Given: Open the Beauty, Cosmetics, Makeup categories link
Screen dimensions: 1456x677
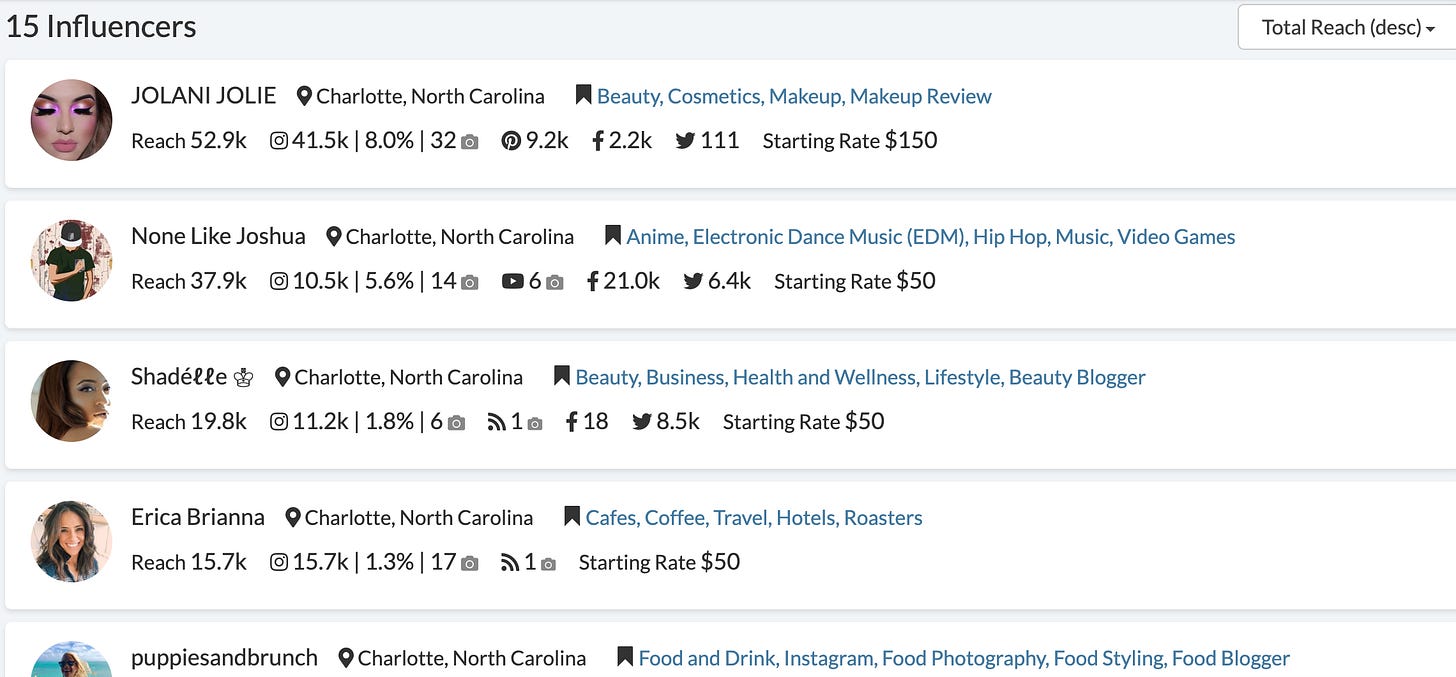Looking at the screenshot, I should [794, 96].
